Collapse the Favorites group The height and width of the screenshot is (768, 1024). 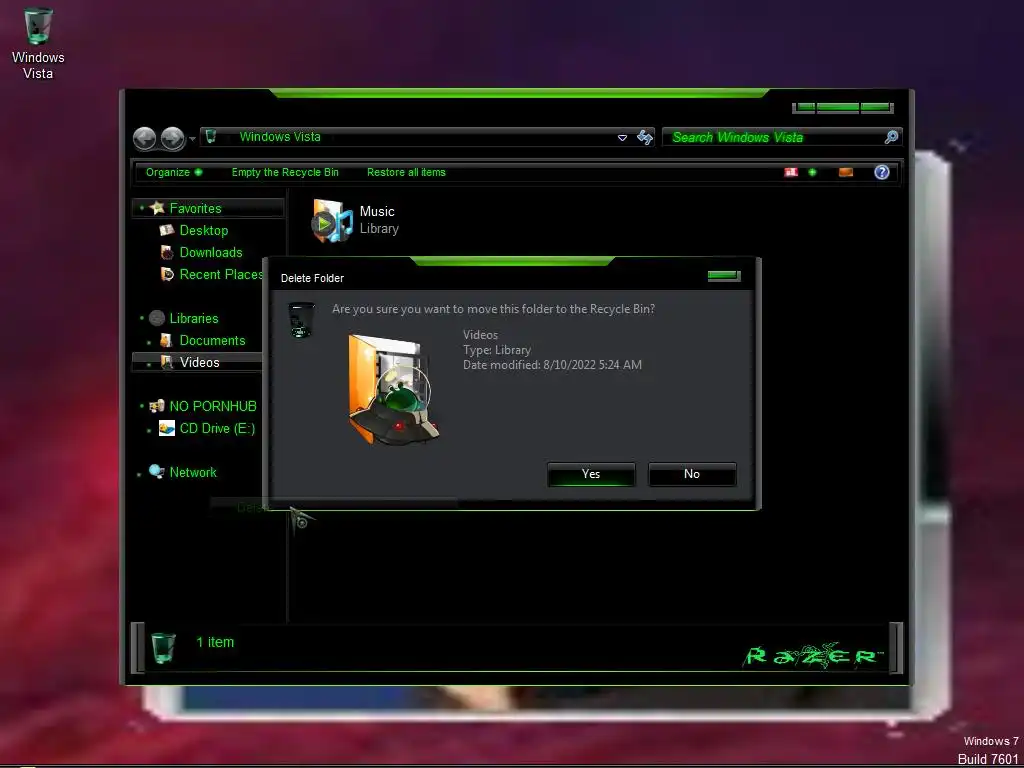click(x=142, y=208)
